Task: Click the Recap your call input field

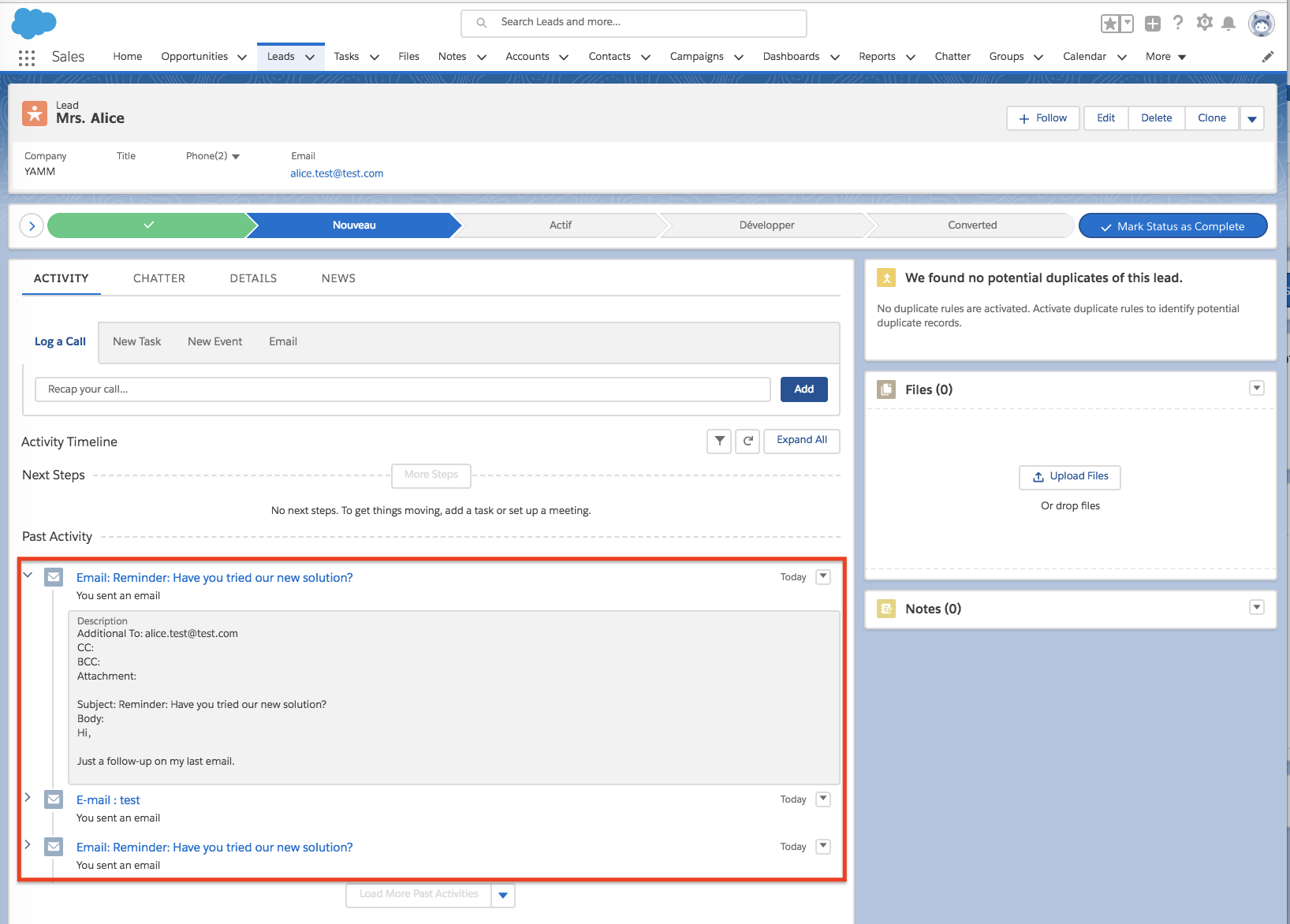Action: [x=402, y=389]
